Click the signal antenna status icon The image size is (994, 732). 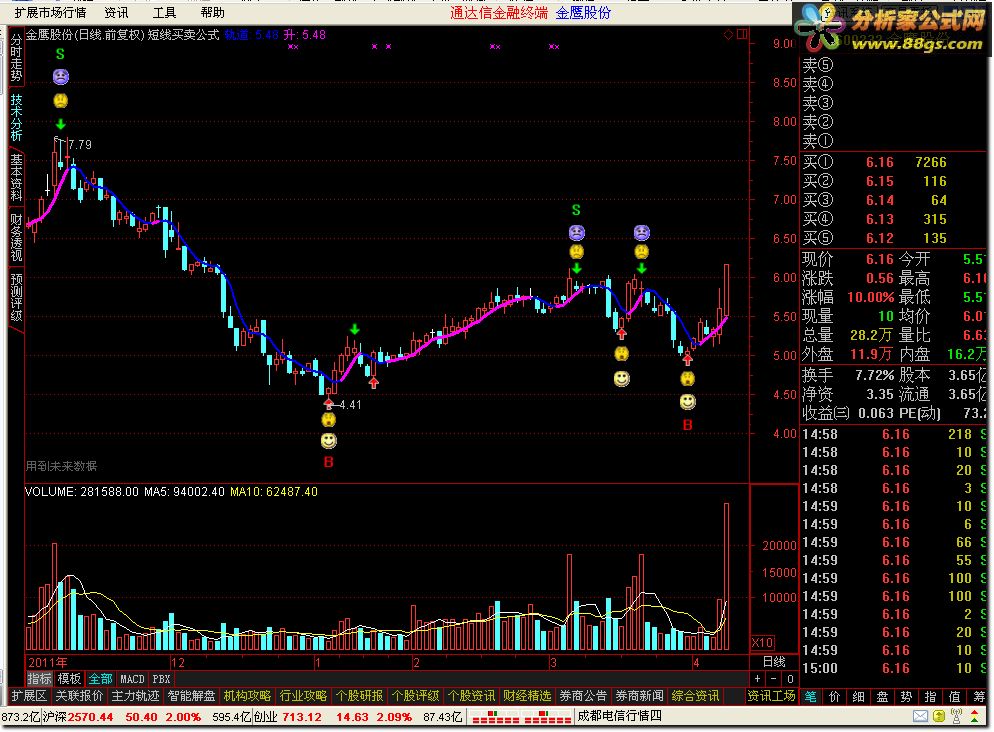point(957,717)
